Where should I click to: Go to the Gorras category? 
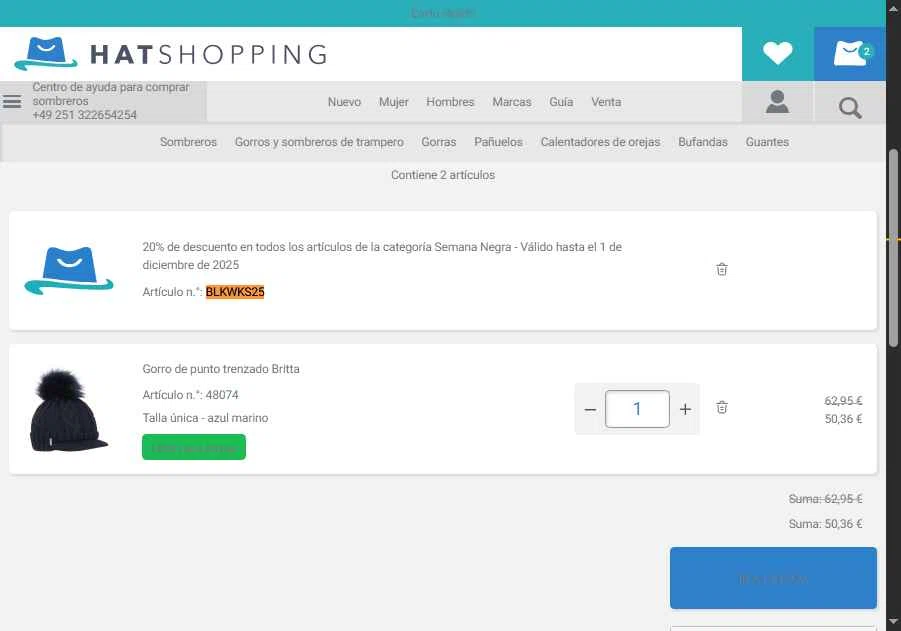click(x=438, y=142)
